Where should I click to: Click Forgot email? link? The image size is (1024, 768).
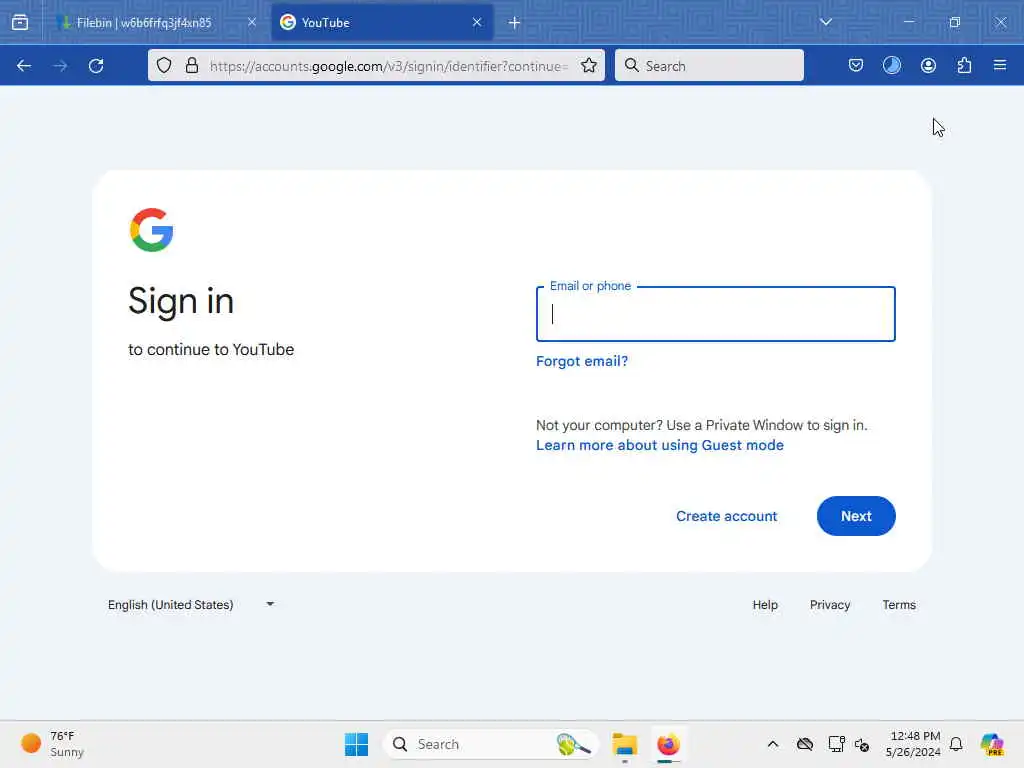[x=582, y=361]
